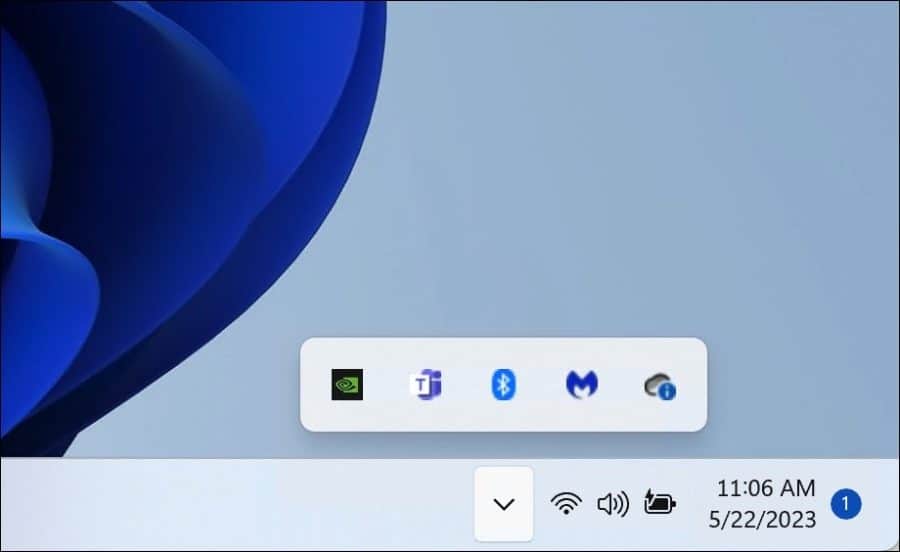
Task: Collapse the hidden icons chevron
Action: [x=503, y=504]
